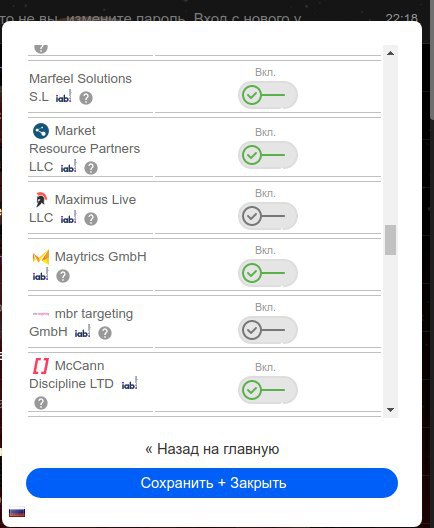The width and height of the screenshot is (434, 528).
Task: Click the scrollbar down arrow
Action: pyautogui.click(x=391, y=410)
